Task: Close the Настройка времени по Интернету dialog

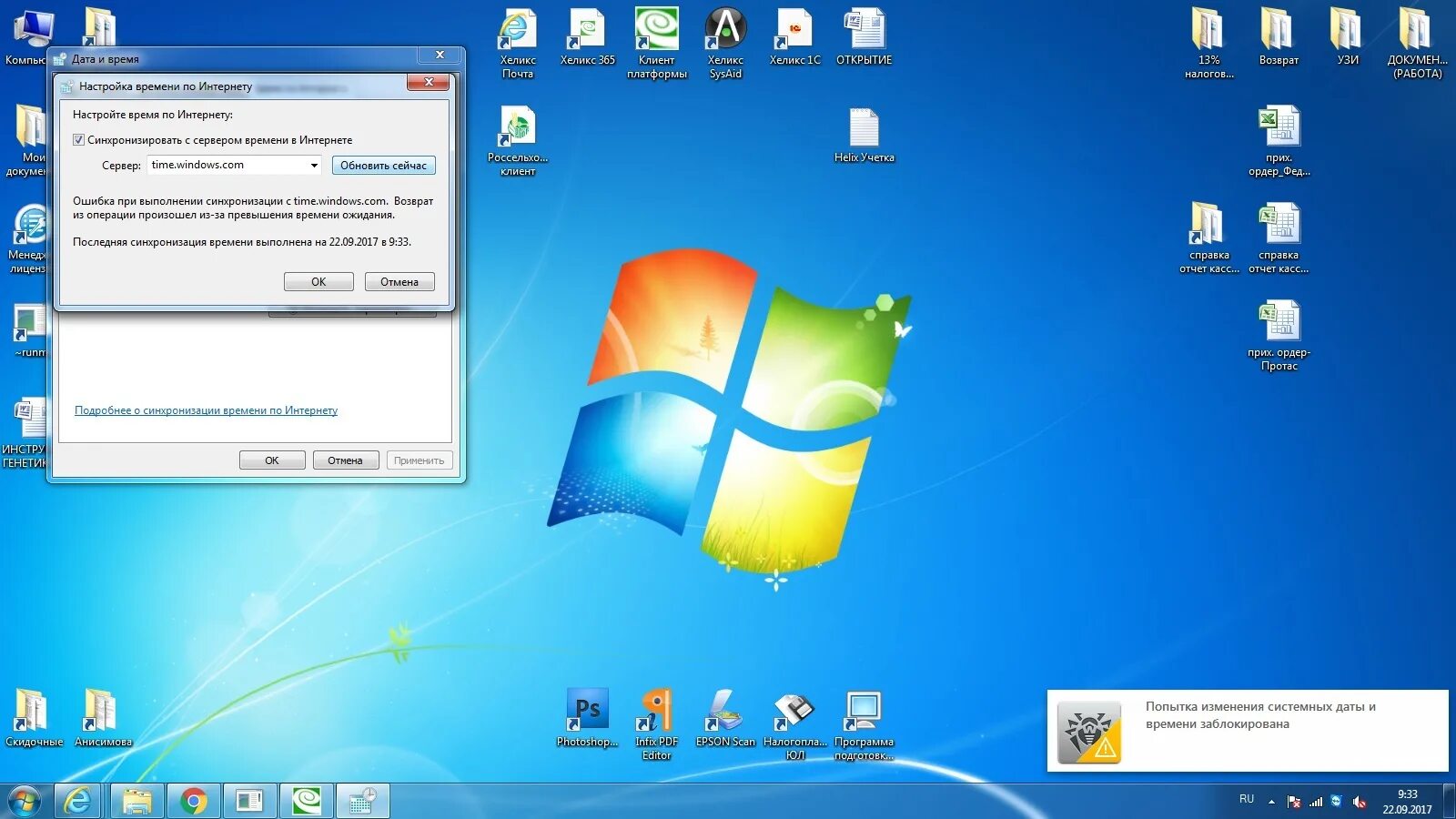Action: [428, 83]
